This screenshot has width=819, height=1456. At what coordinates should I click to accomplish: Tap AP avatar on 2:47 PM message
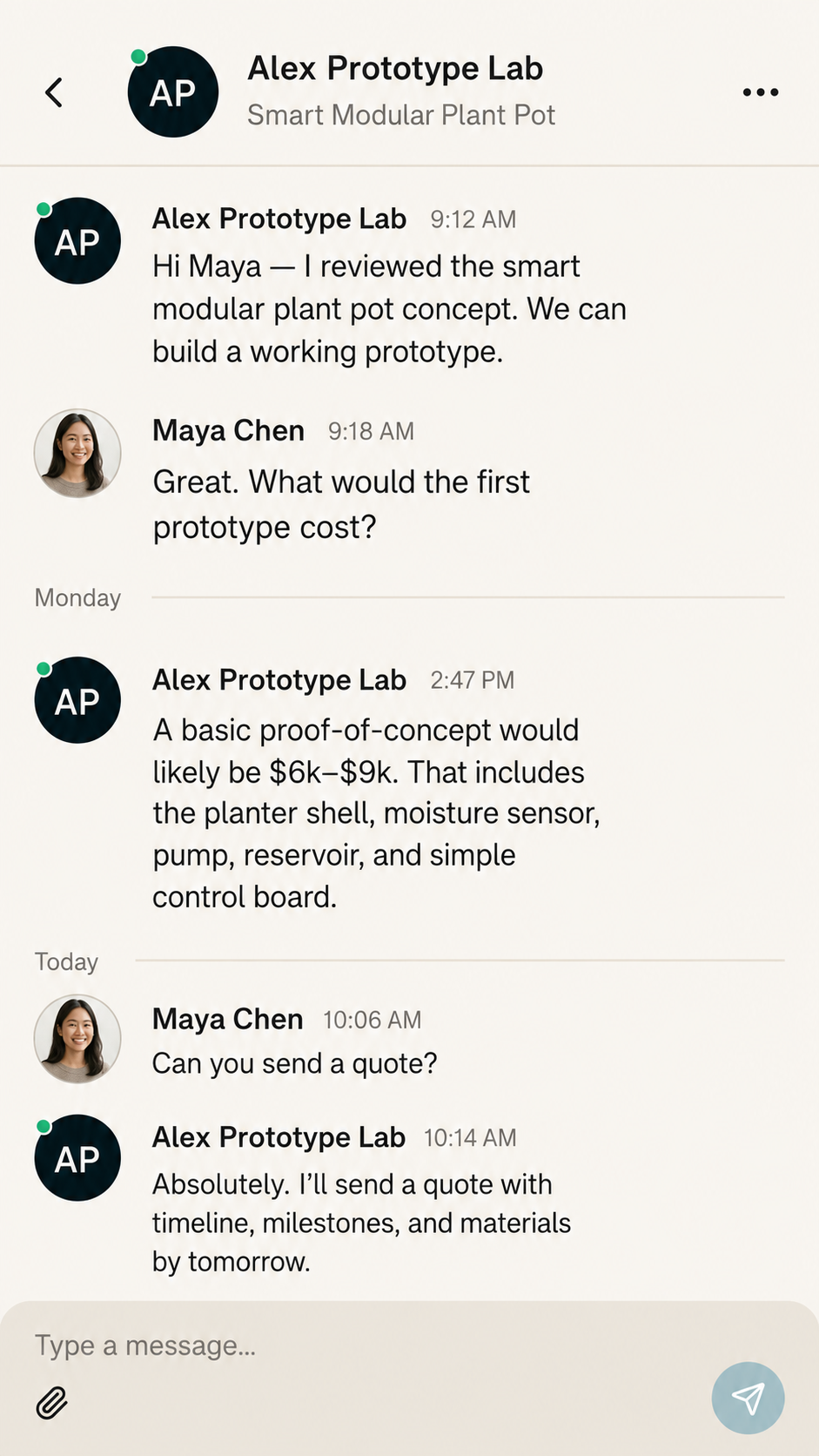[x=77, y=700]
